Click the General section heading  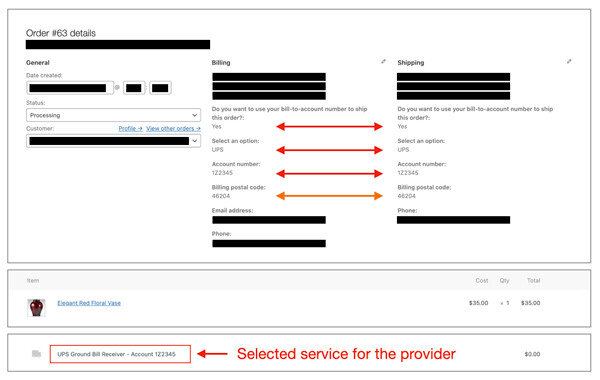pyautogui.click(x=38, y=62)
